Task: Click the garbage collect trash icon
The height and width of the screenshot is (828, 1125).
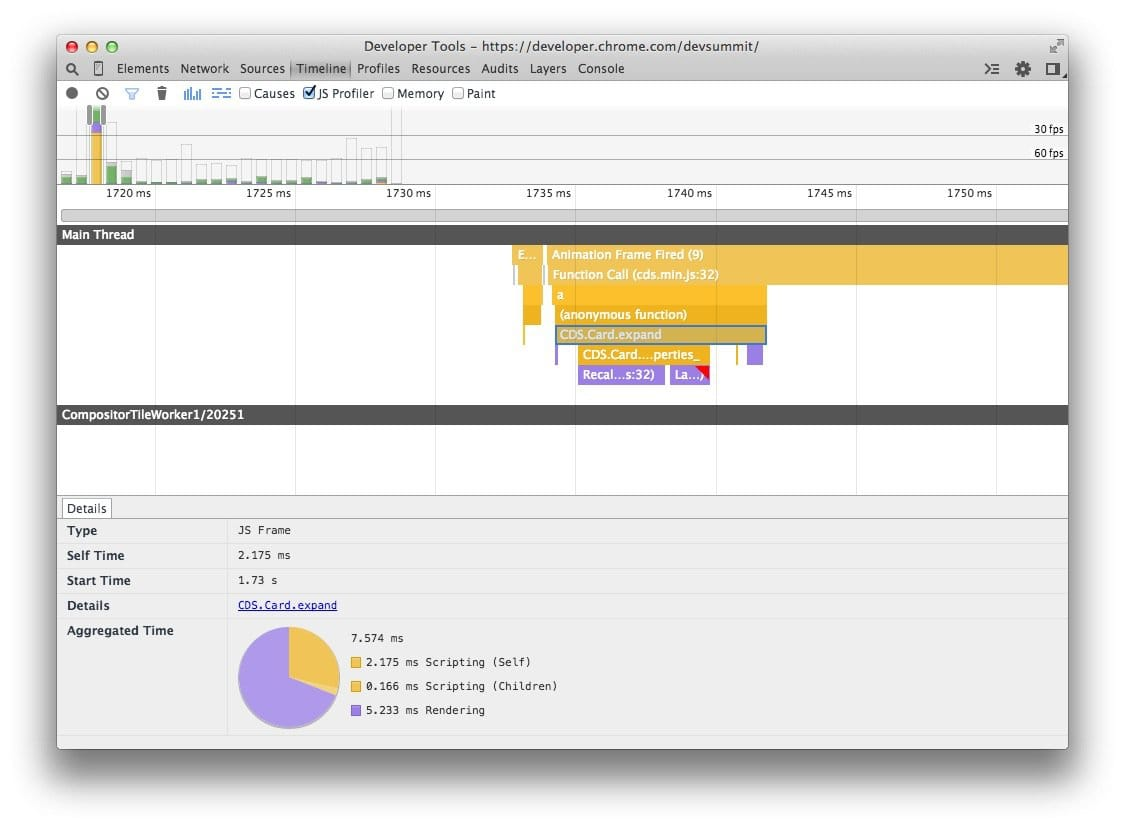Action: pos(162,93)
